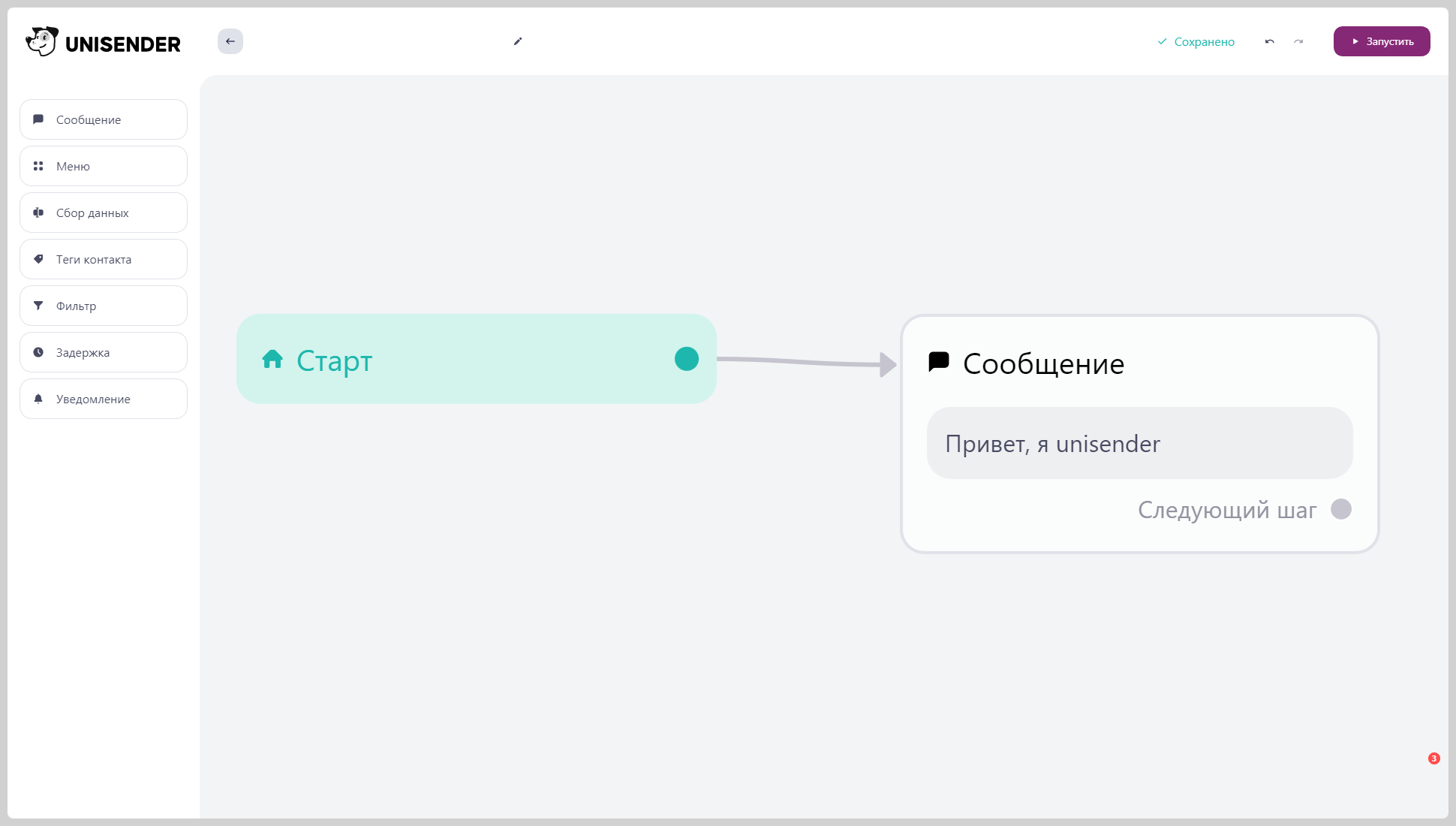Click the teal Старт output connector dot
Viewport: 1456px width, 826px height.
[x=687, y=359]
